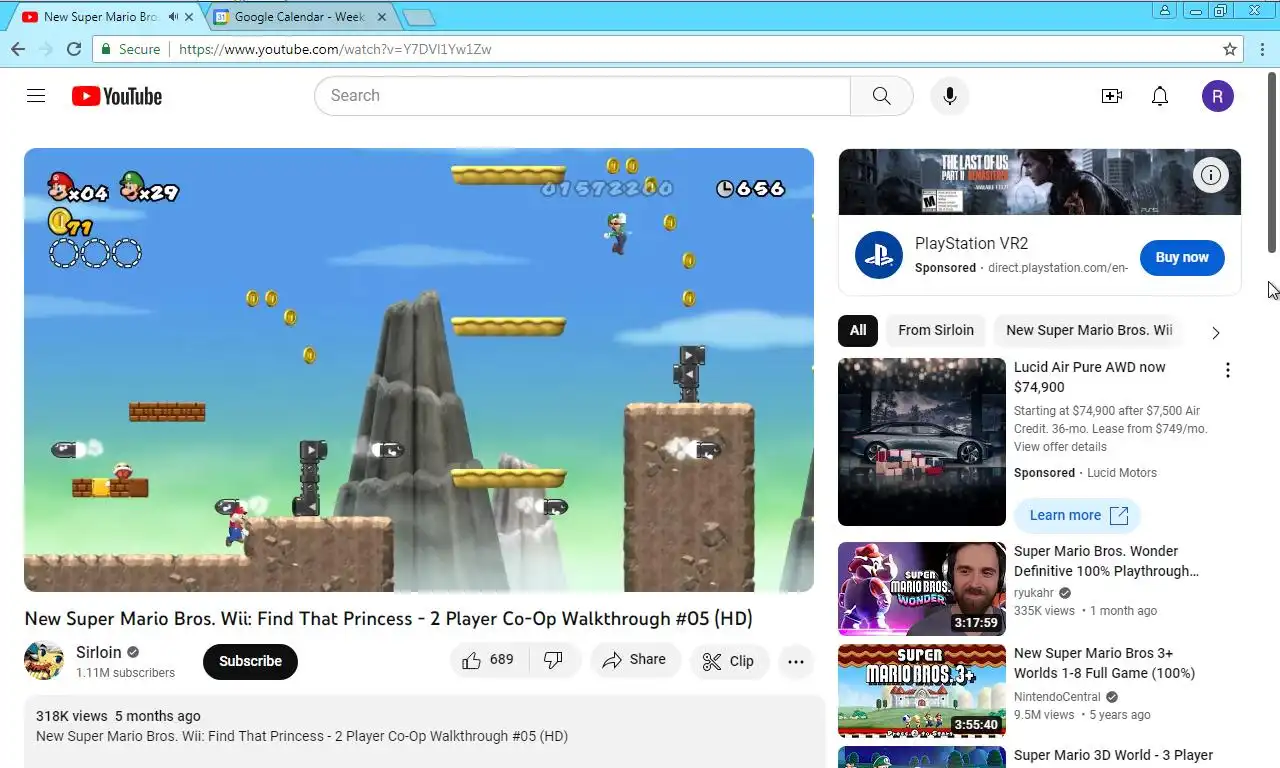Image resolution: width=1280 pixels, height=768 pixels.
Task: Show more filter chips with right chevron
Action: tap(1216, 332)
